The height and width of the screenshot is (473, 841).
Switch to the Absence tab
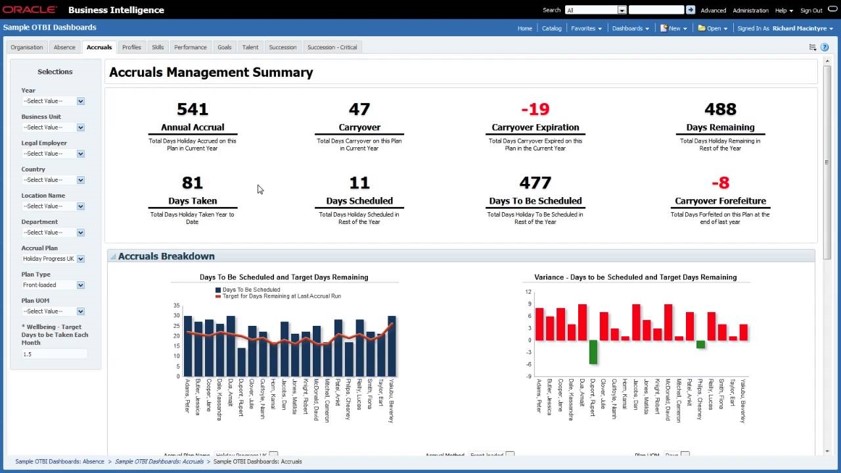point(64,47)
